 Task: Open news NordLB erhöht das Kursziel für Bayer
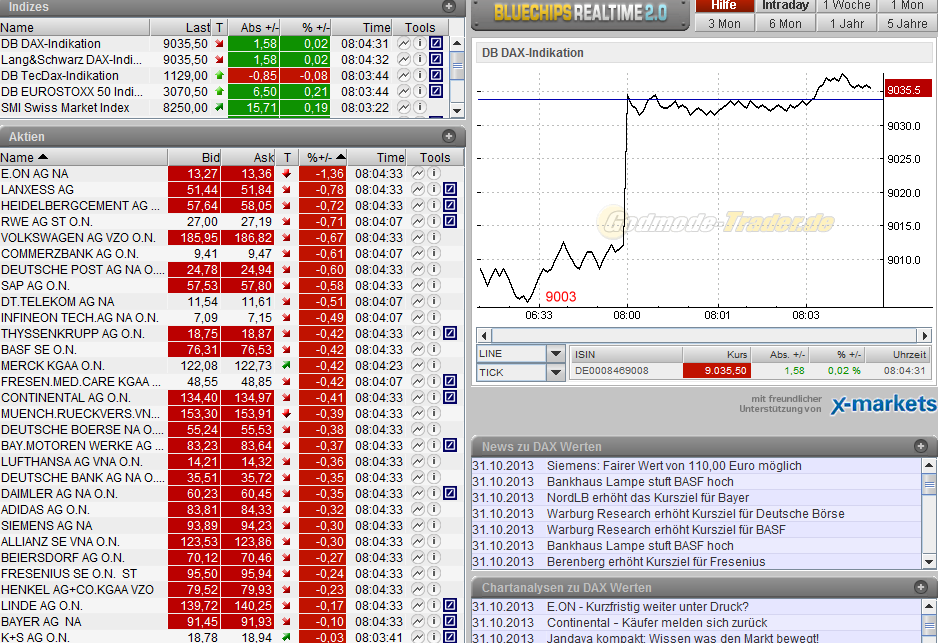coord(647,498)
